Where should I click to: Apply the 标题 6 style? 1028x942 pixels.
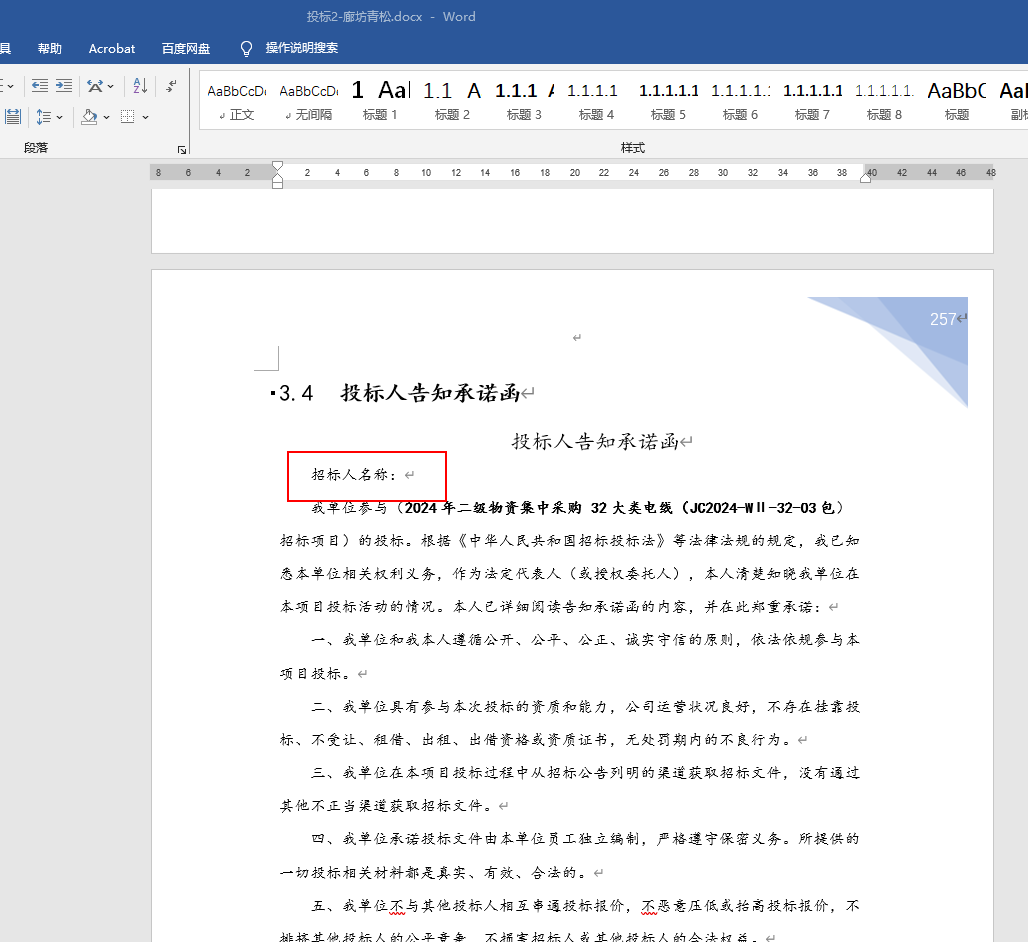(x=740, y=101)
